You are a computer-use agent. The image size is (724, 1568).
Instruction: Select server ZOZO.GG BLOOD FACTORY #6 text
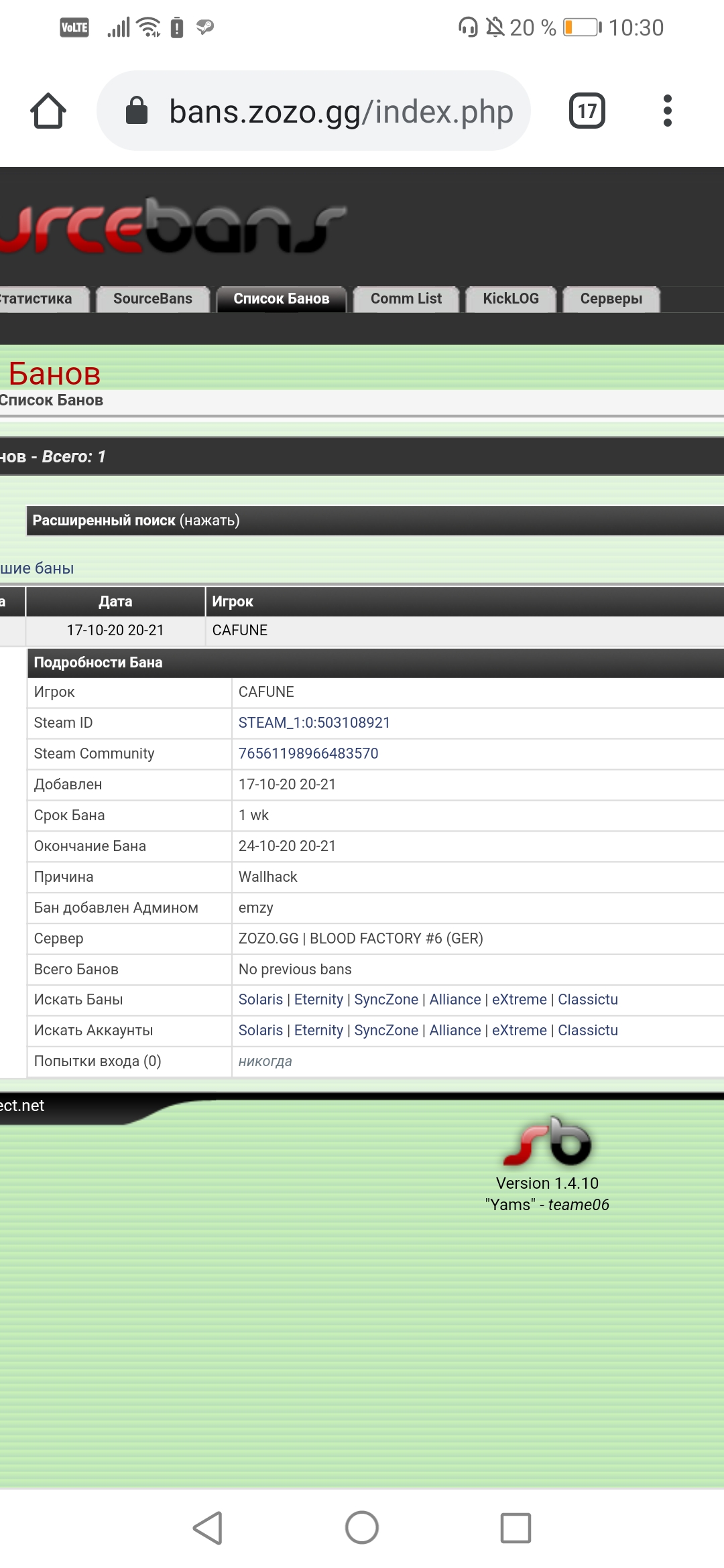(361, 939)
